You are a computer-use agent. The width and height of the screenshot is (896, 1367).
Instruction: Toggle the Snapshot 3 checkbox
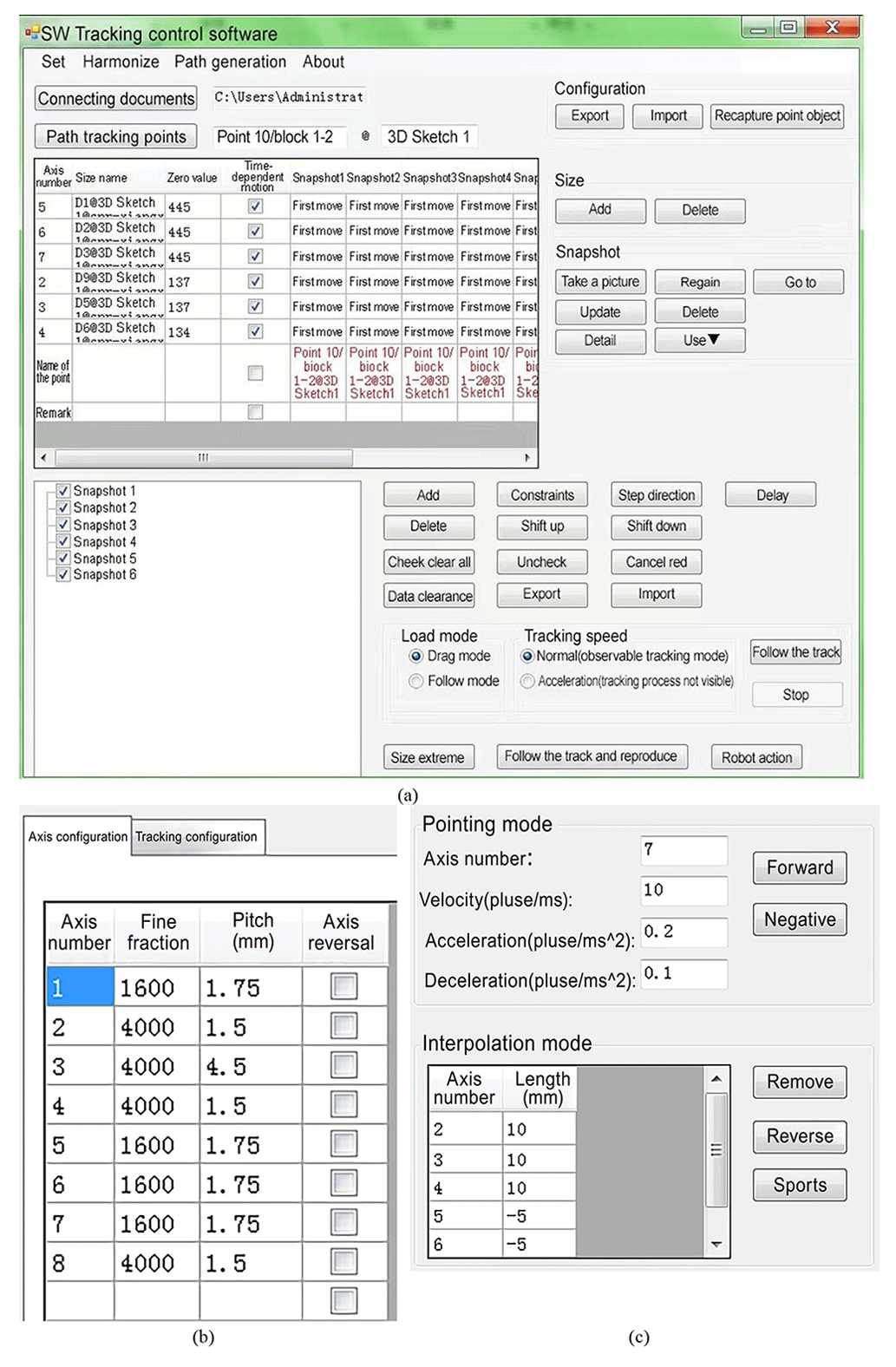pyautogui.click(x=63, y=525)
